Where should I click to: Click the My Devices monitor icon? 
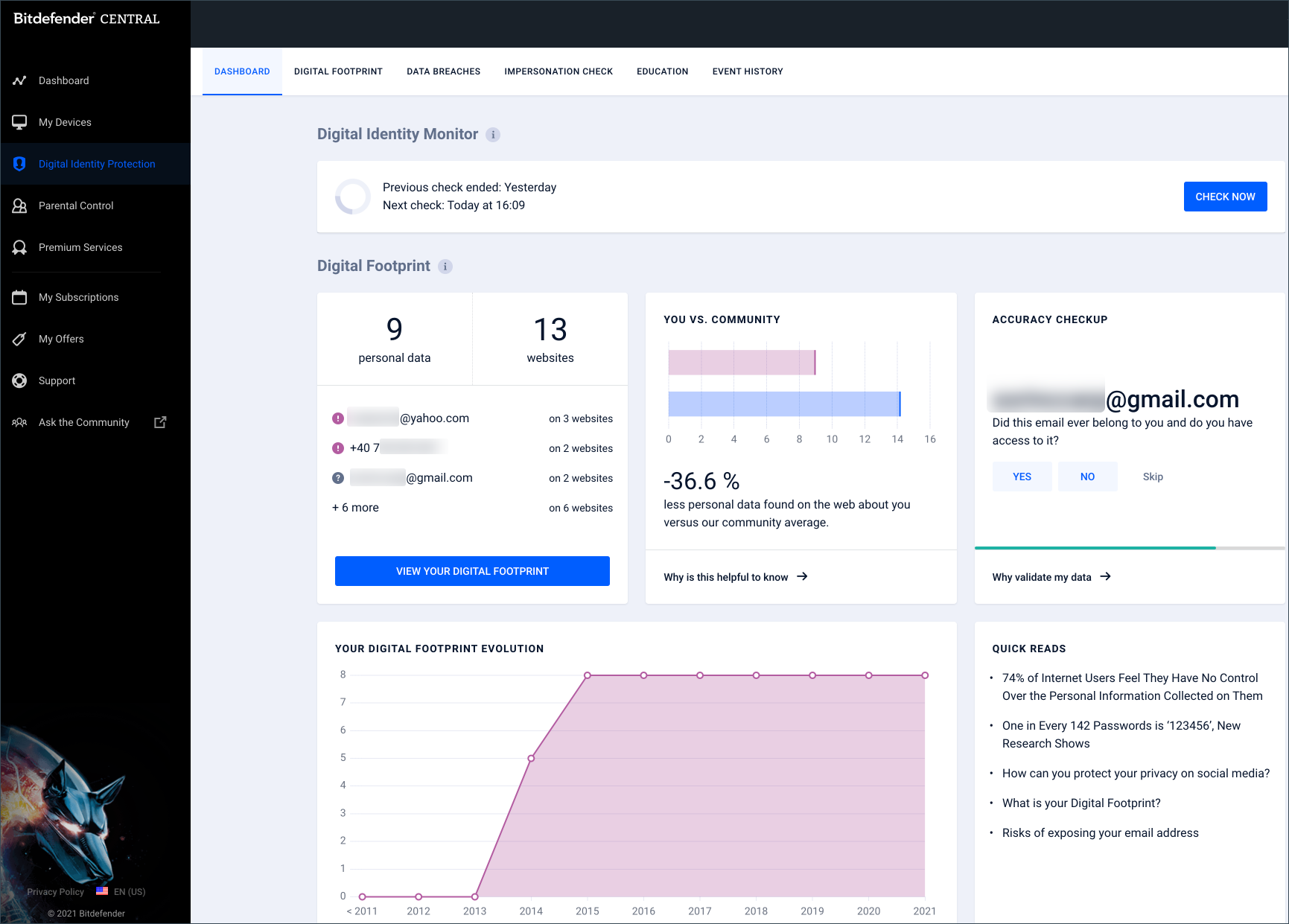coord(19,122)
